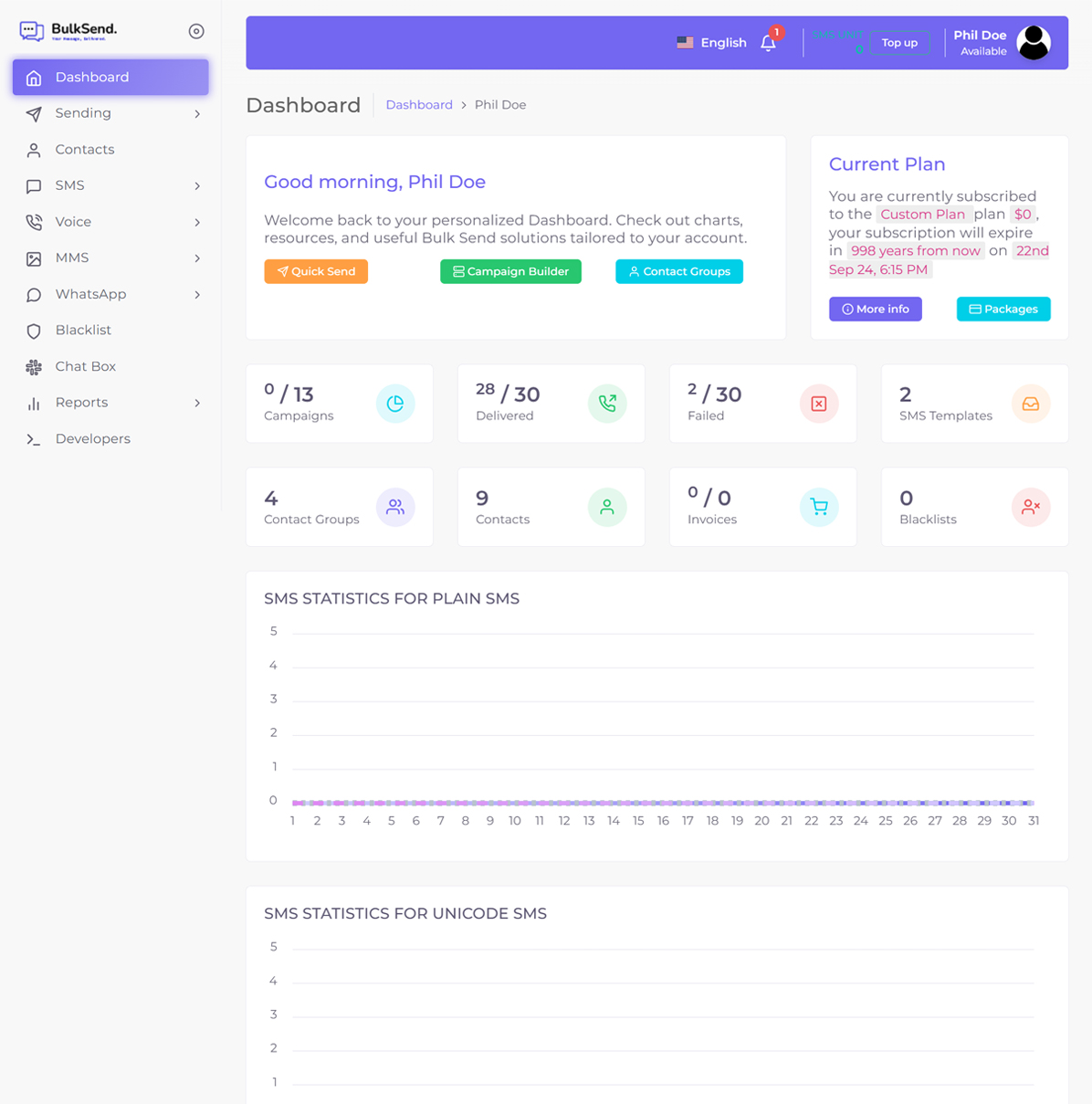Click the WhatsApp icon in the sidebar

click(x=34, y=294)
